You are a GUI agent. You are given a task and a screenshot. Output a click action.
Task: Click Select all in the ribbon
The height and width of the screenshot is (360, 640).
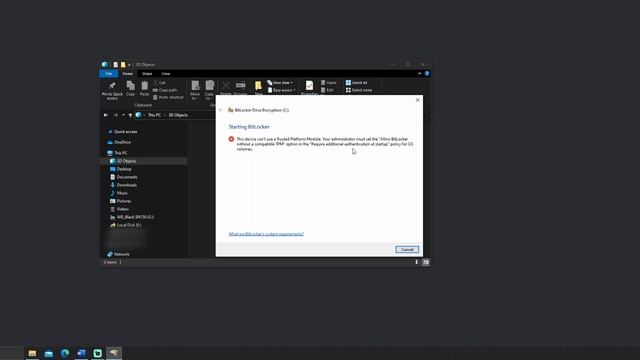click(x=356, y=82)
